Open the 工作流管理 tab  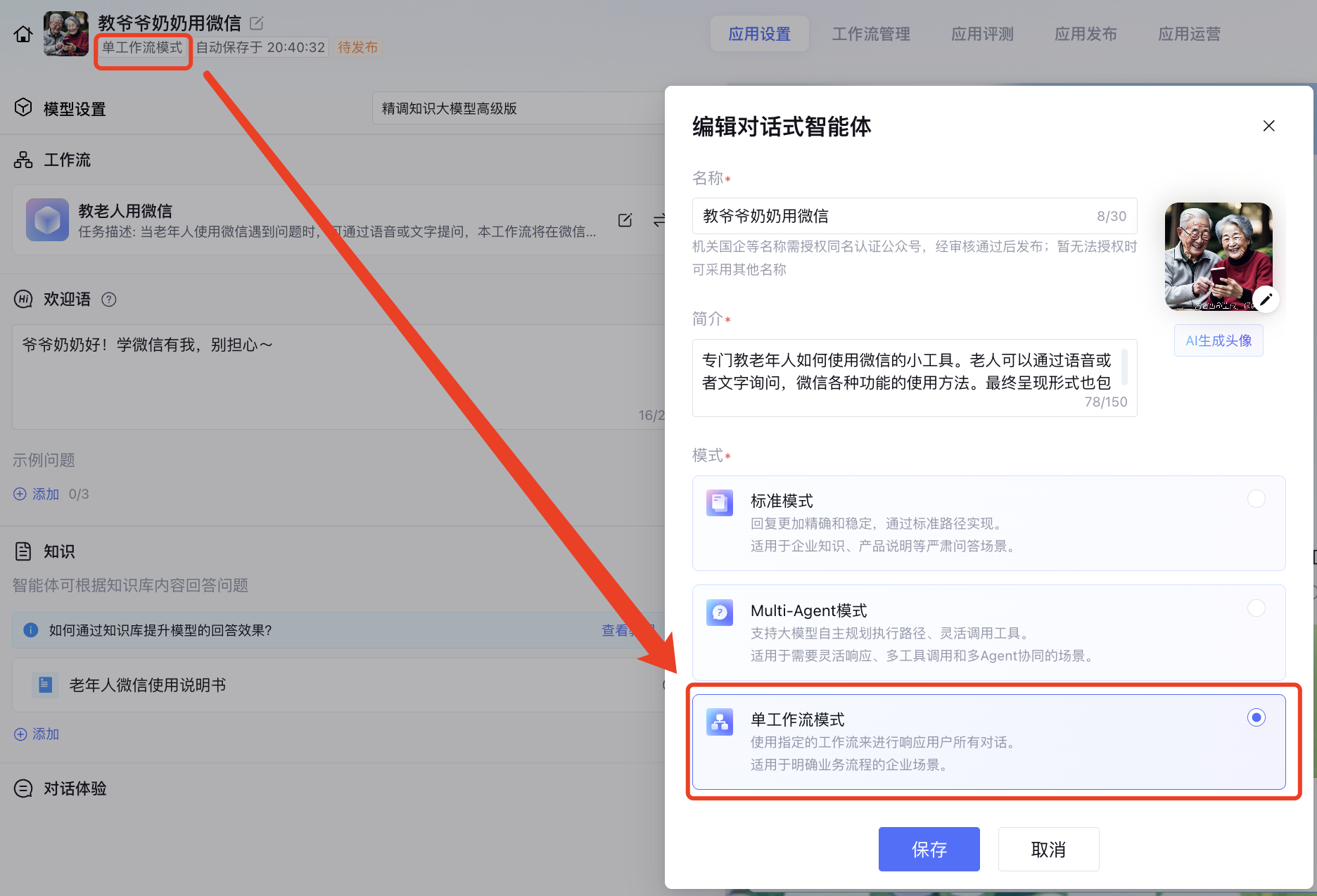point(871,34)
